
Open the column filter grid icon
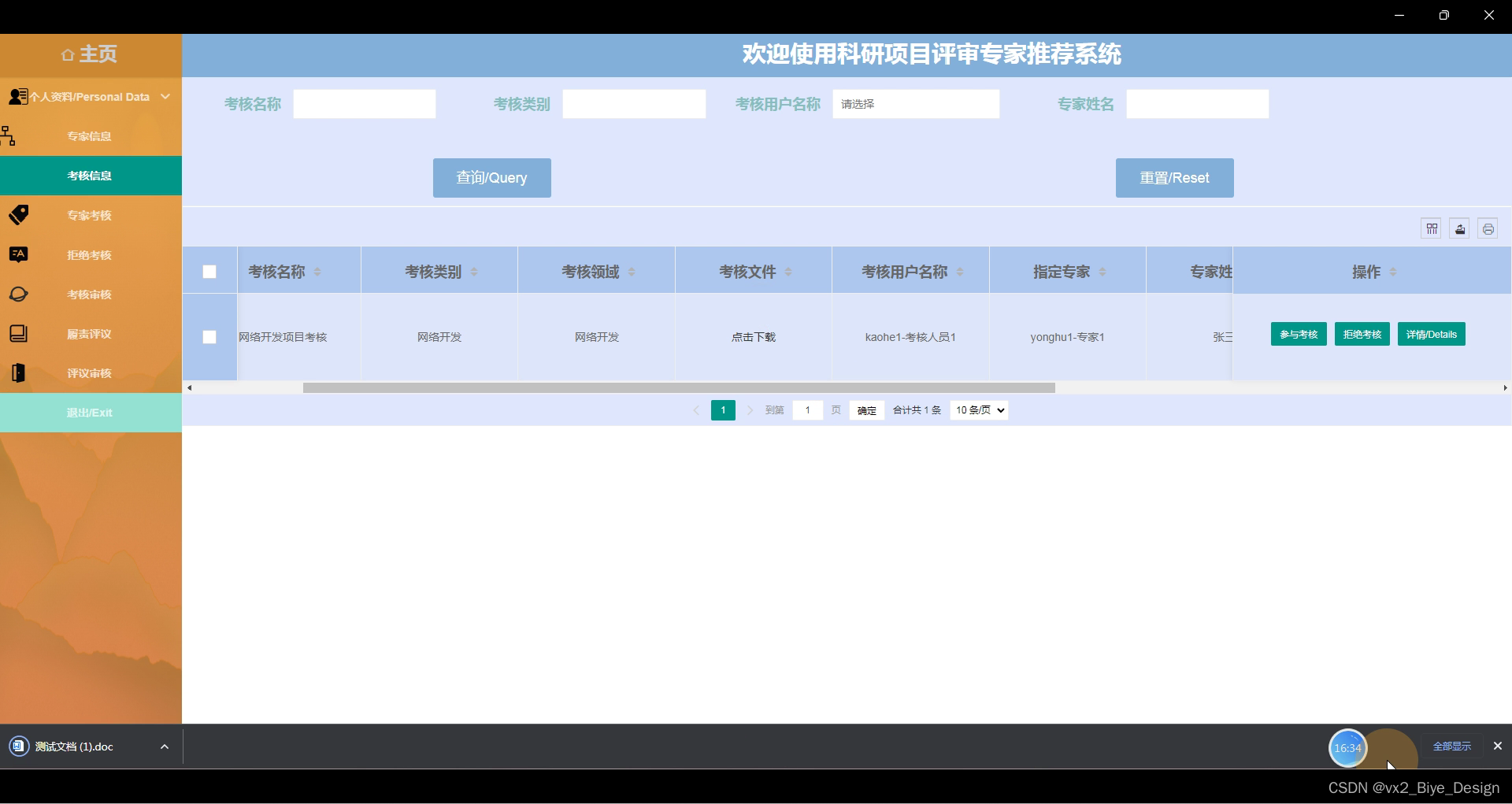tap(1432, 228)
